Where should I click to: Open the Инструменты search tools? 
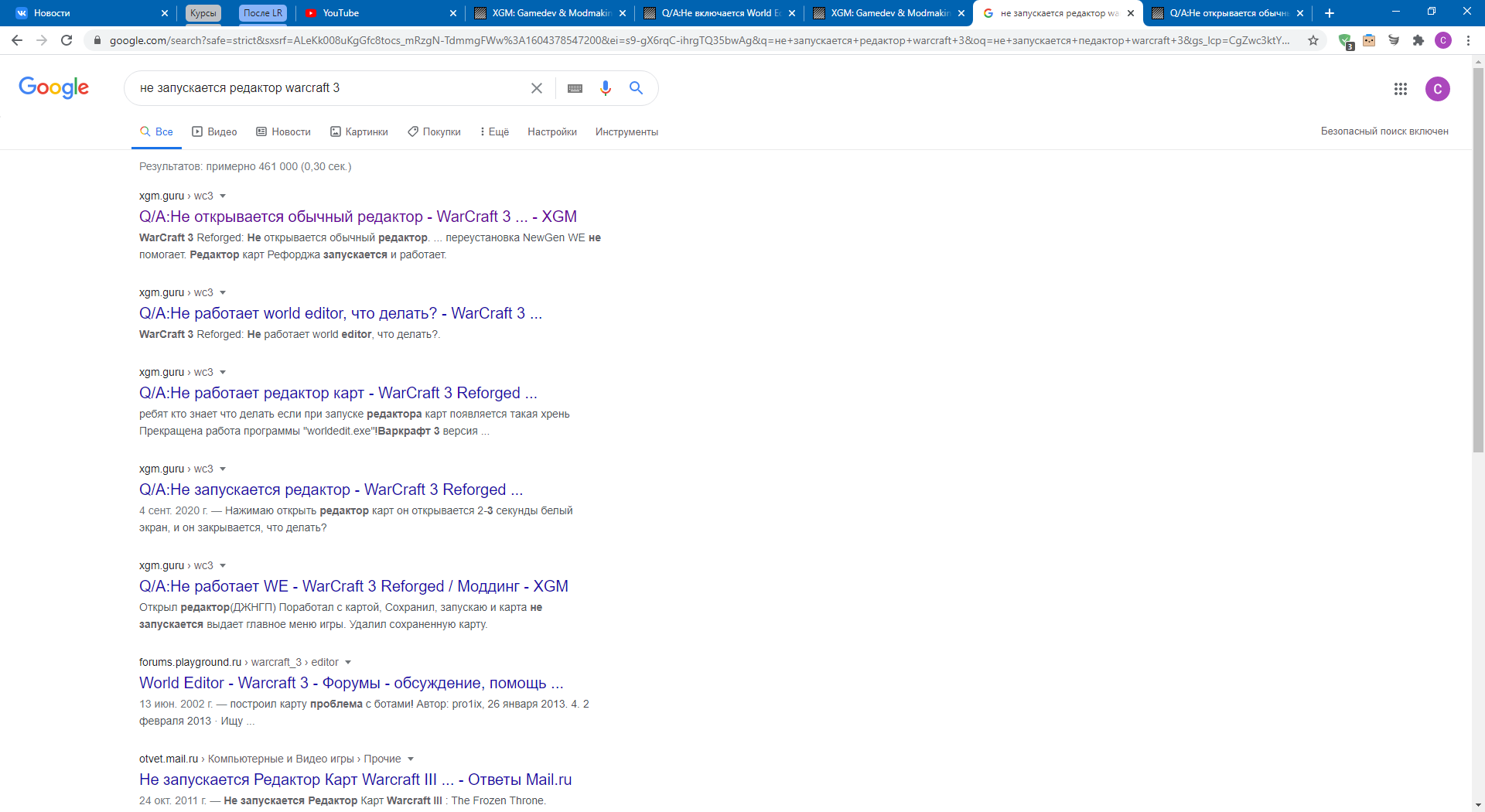point(626,132)
